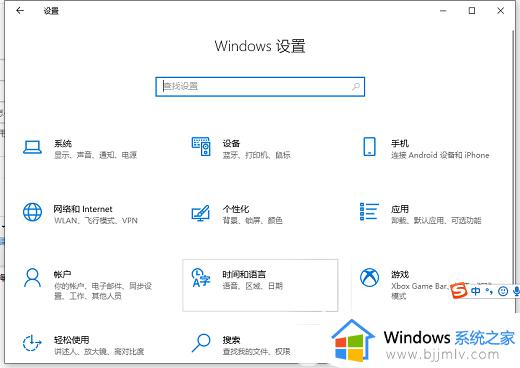
Task: Open 系统 settings title
Action: pyautogui.click(x=63, y=143)
